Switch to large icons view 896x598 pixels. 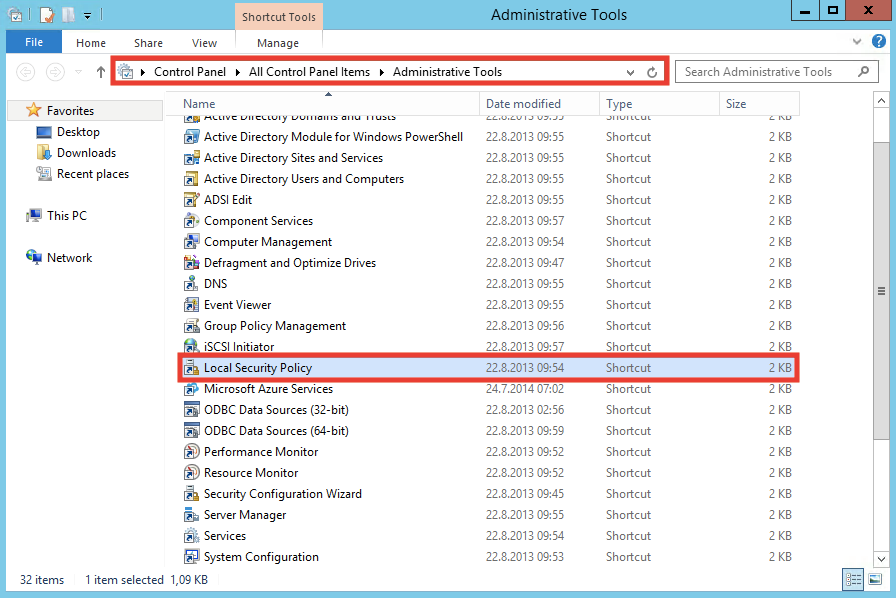click(875, 579)
